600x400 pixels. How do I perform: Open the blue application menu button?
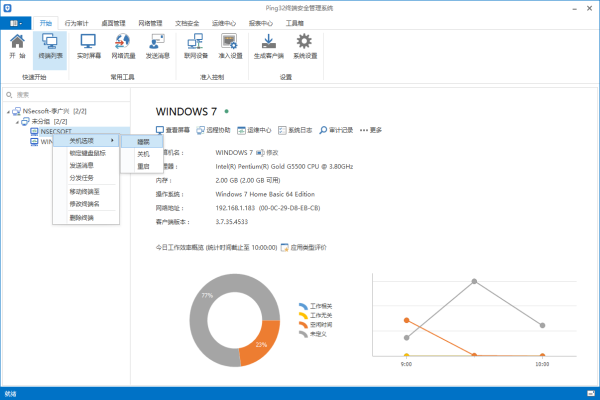[x=16, y=23]
